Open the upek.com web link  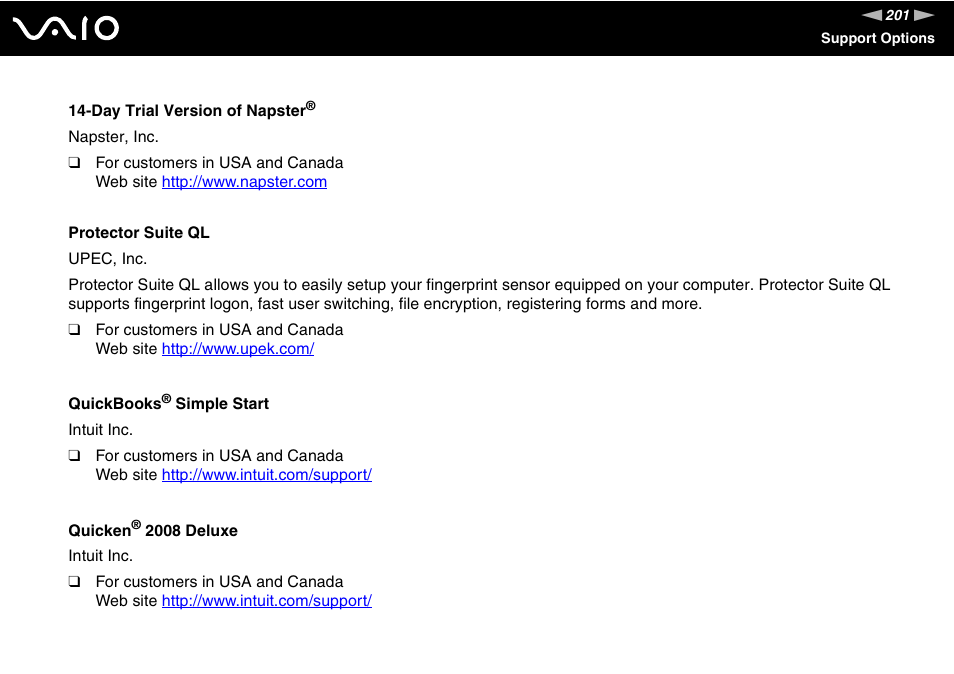click(238, 349)
